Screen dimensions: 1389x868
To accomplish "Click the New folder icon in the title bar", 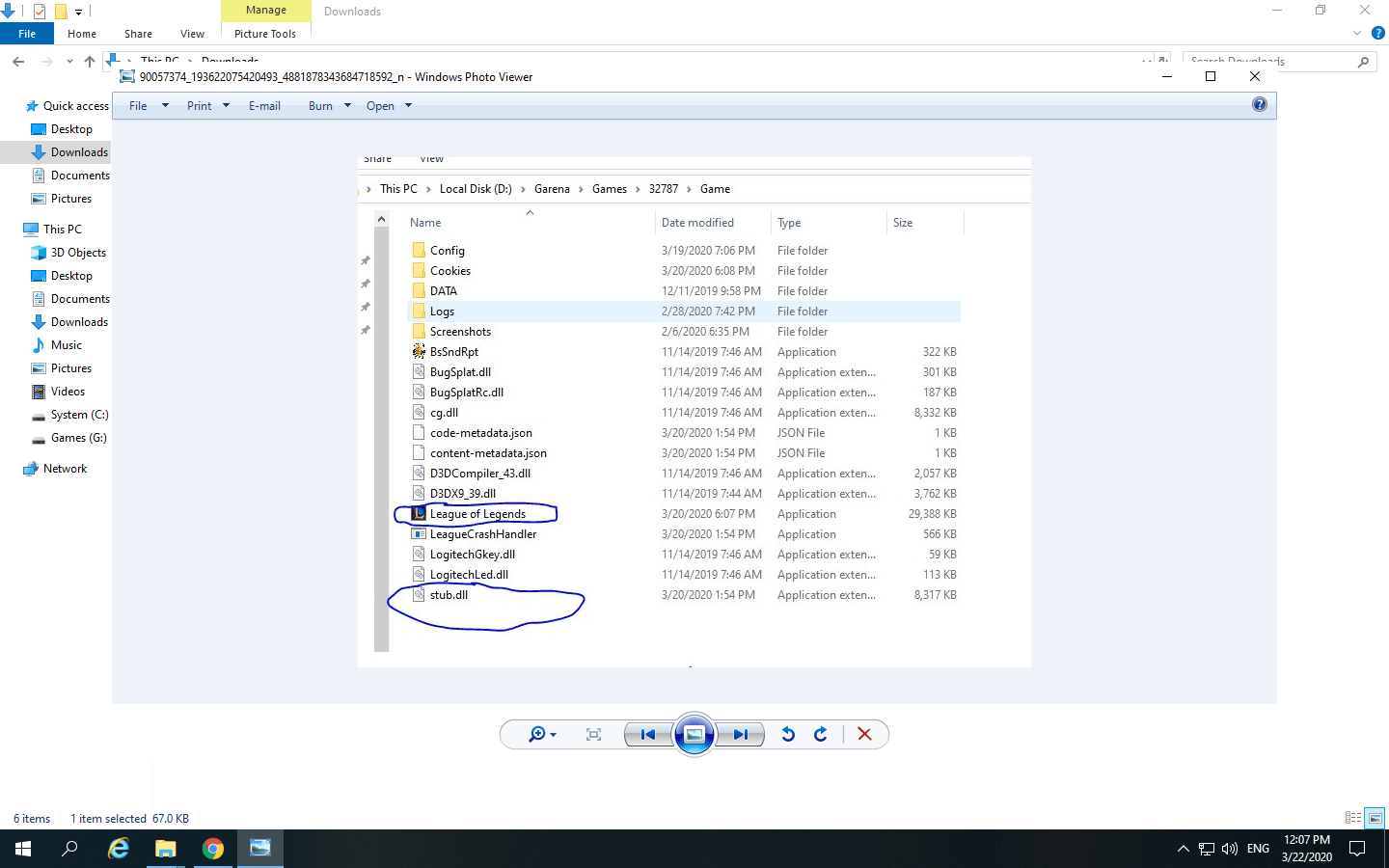I will pyautogui.click(x=61, y=12).
